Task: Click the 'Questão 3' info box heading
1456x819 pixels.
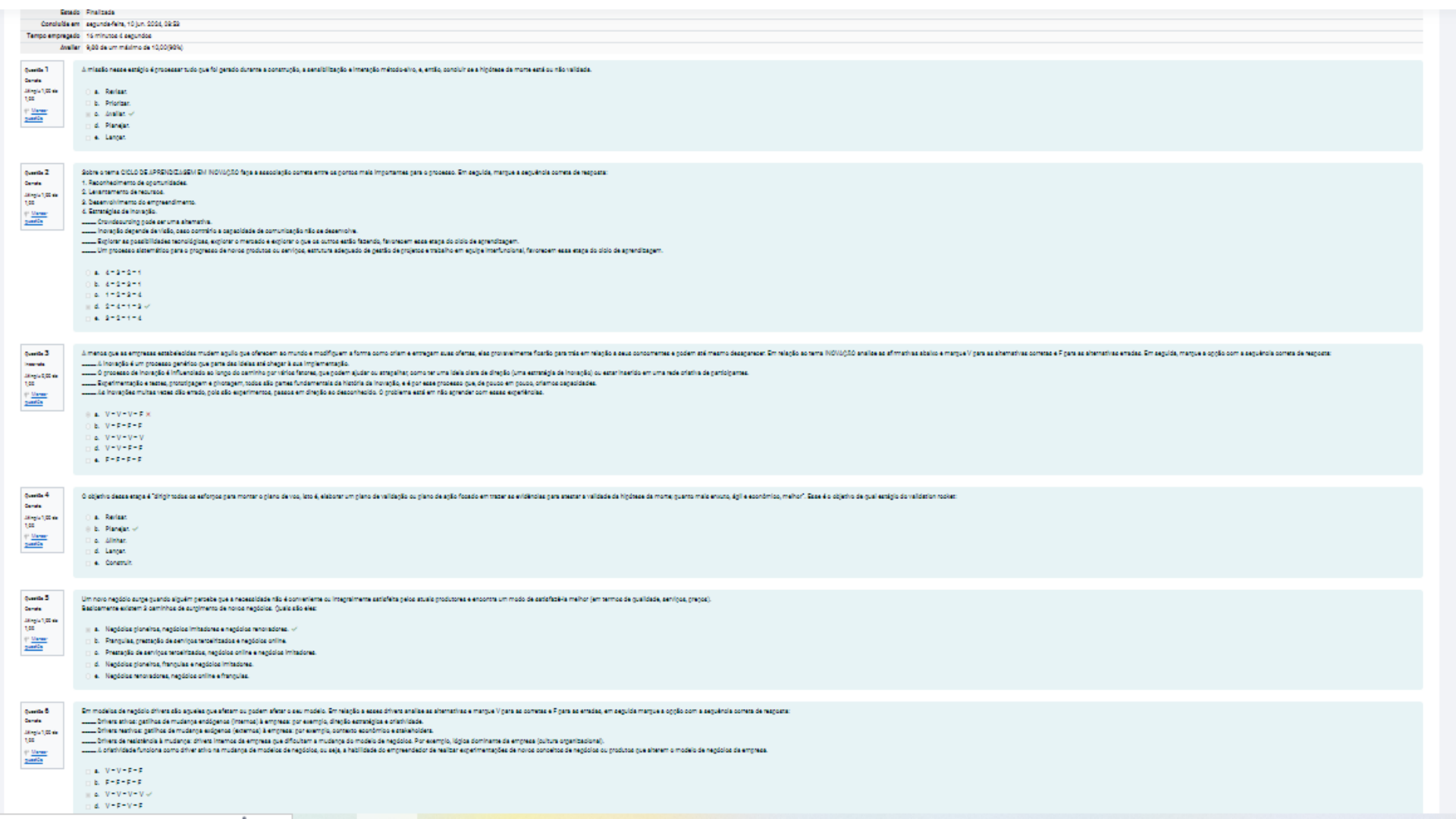Action: point(36,353)
